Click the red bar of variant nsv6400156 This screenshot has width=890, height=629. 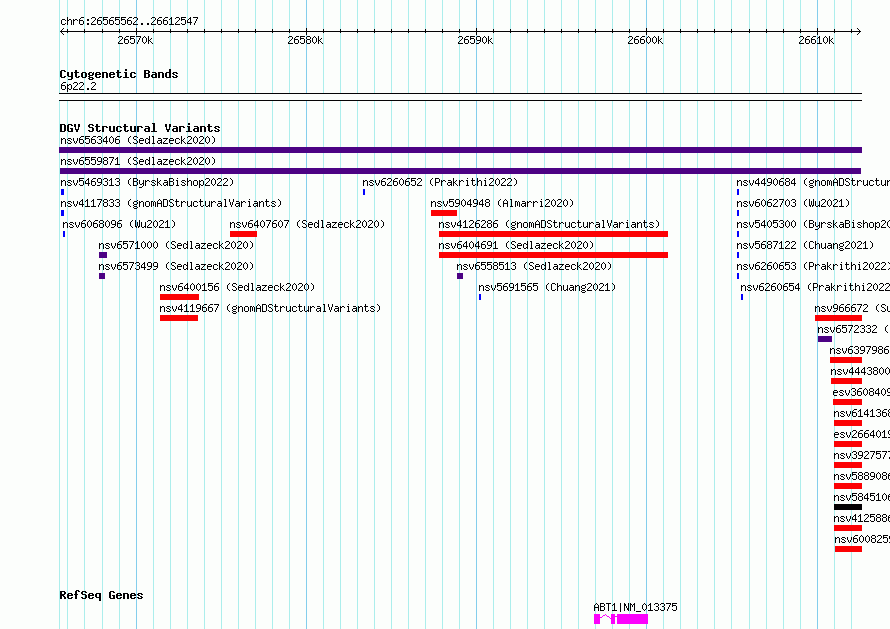pos(179,297)
